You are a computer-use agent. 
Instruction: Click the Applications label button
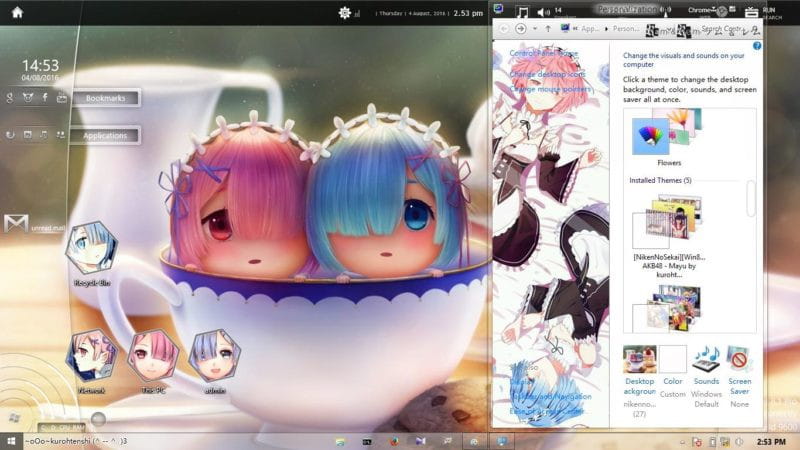tap(105, 135)
